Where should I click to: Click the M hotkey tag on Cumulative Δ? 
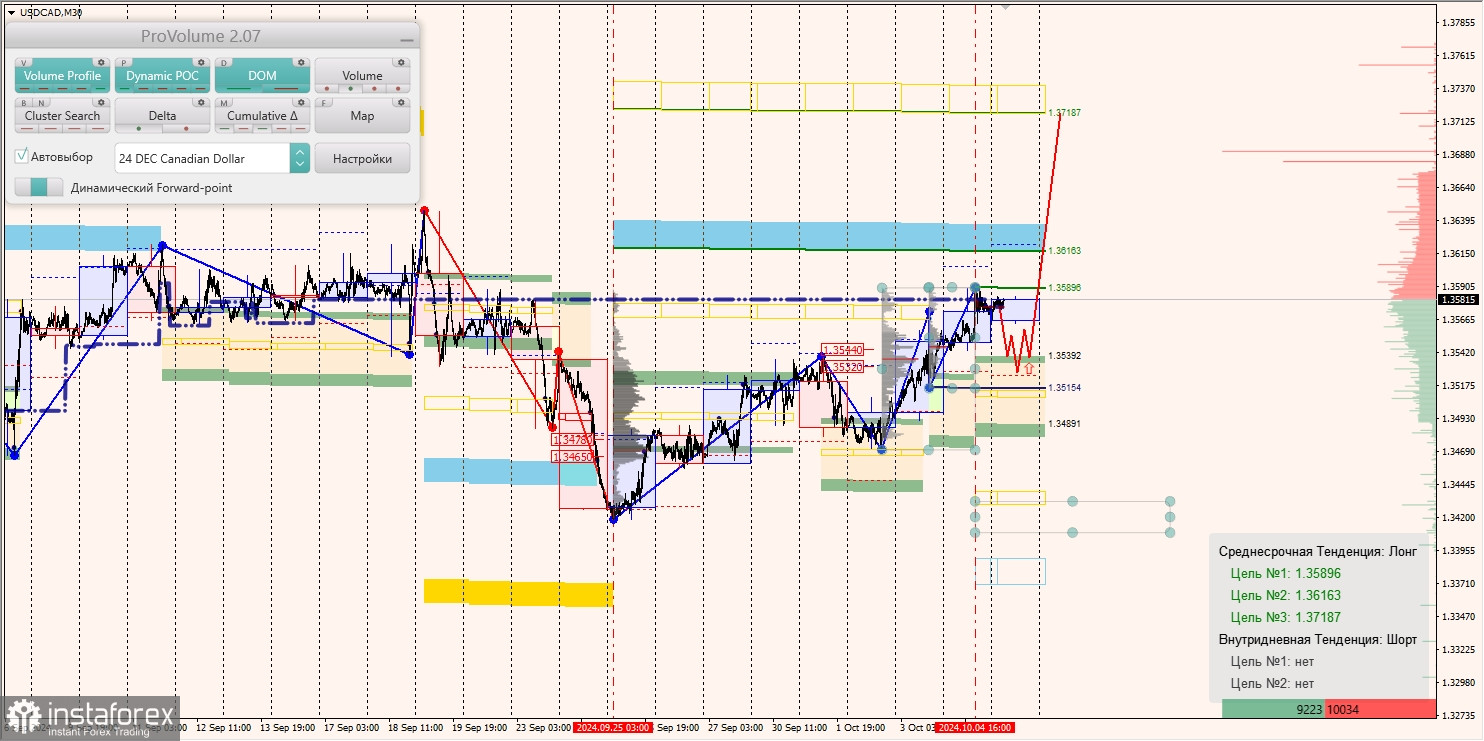coord(224,102)
